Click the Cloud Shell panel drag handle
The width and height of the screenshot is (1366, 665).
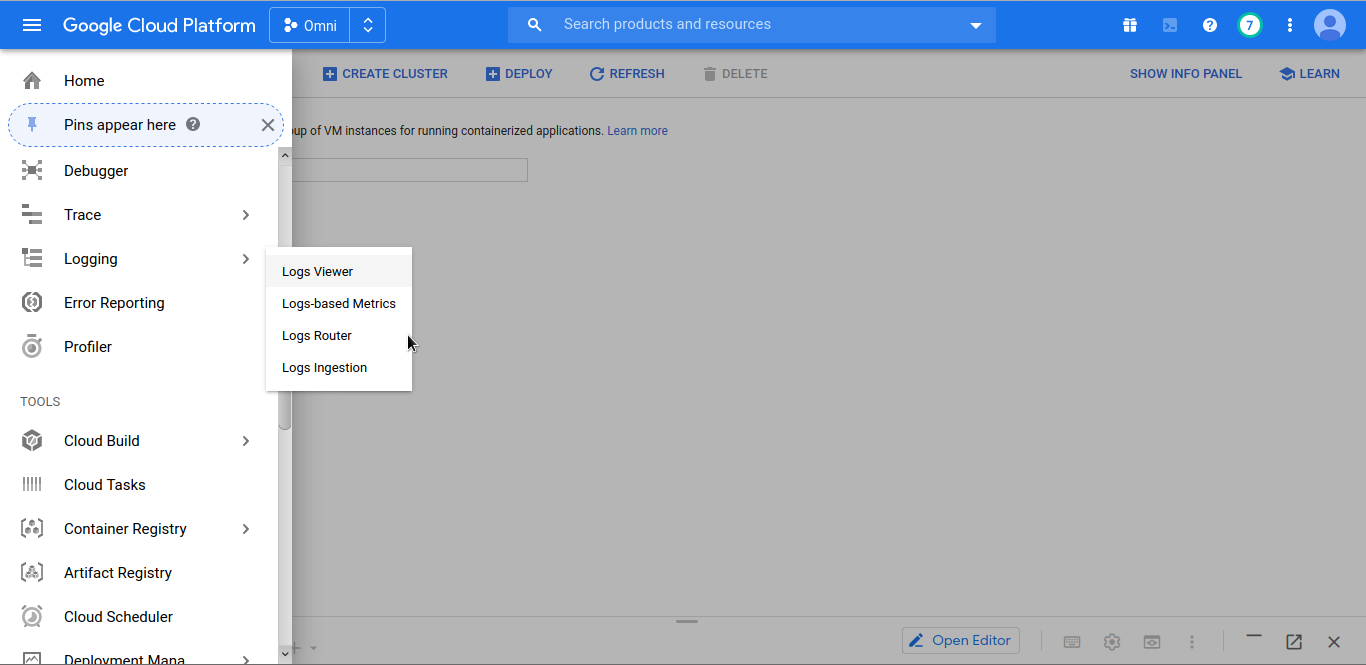click(686, 621)
